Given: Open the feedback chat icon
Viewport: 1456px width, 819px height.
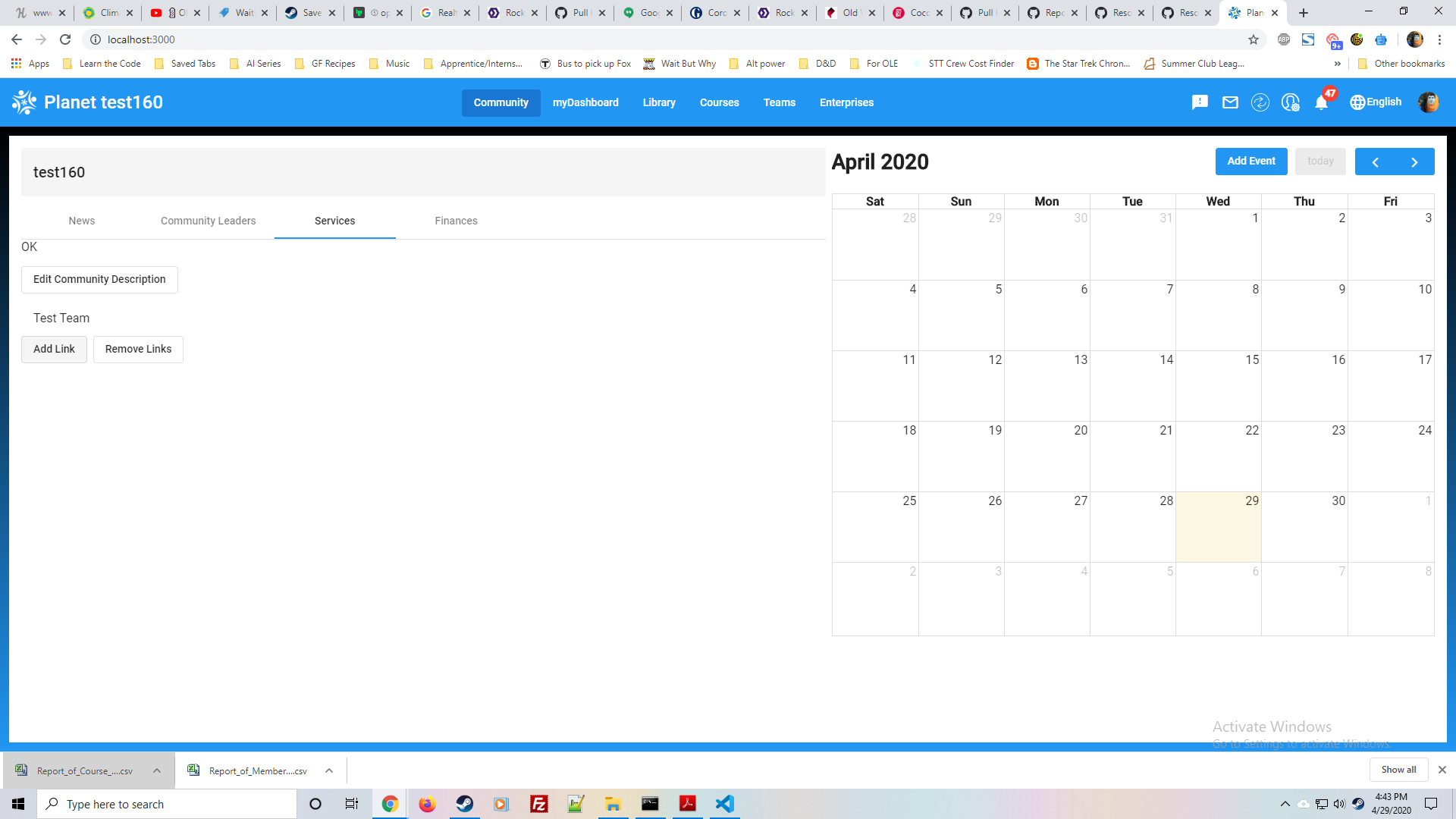Looking at the screenshot, I should pos(1199,102).
